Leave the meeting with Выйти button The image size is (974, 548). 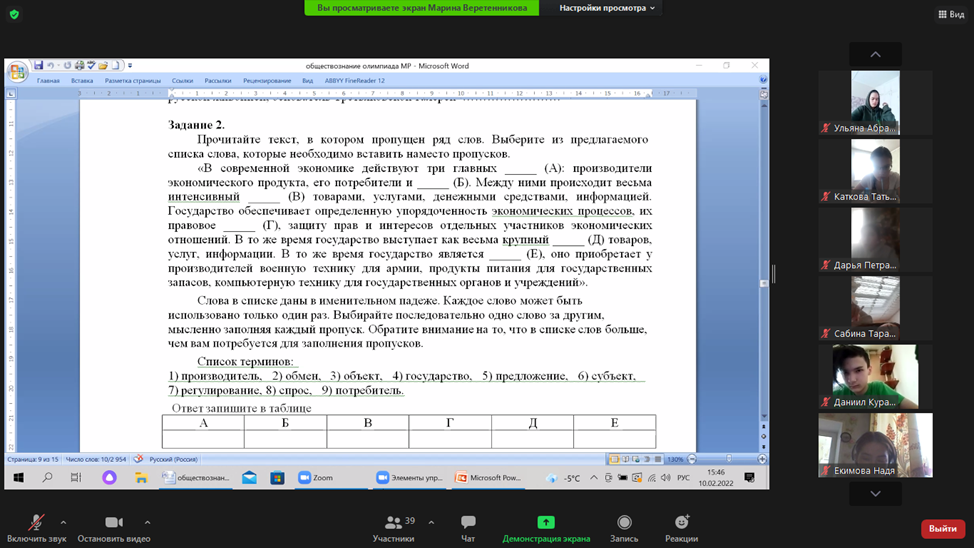942,528
